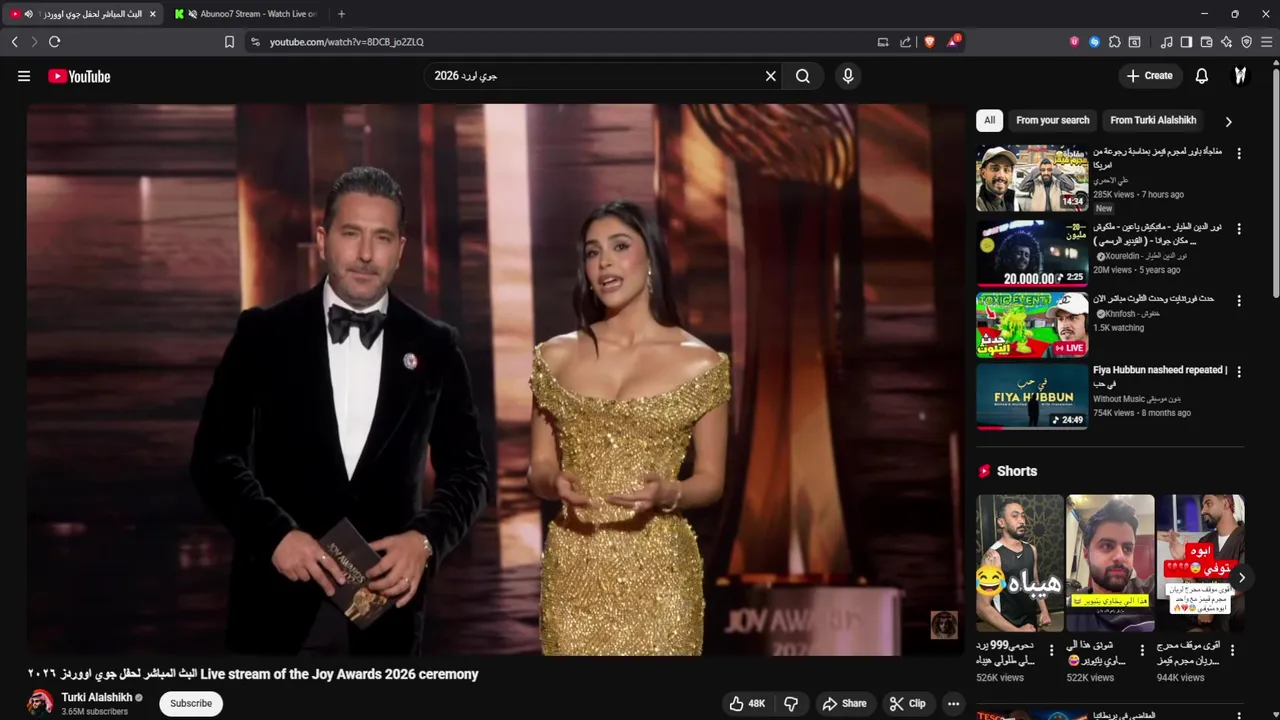This screenshot has height=720, width=1280.
Task: Like the video with 48K likes
Action: (747, 704)
